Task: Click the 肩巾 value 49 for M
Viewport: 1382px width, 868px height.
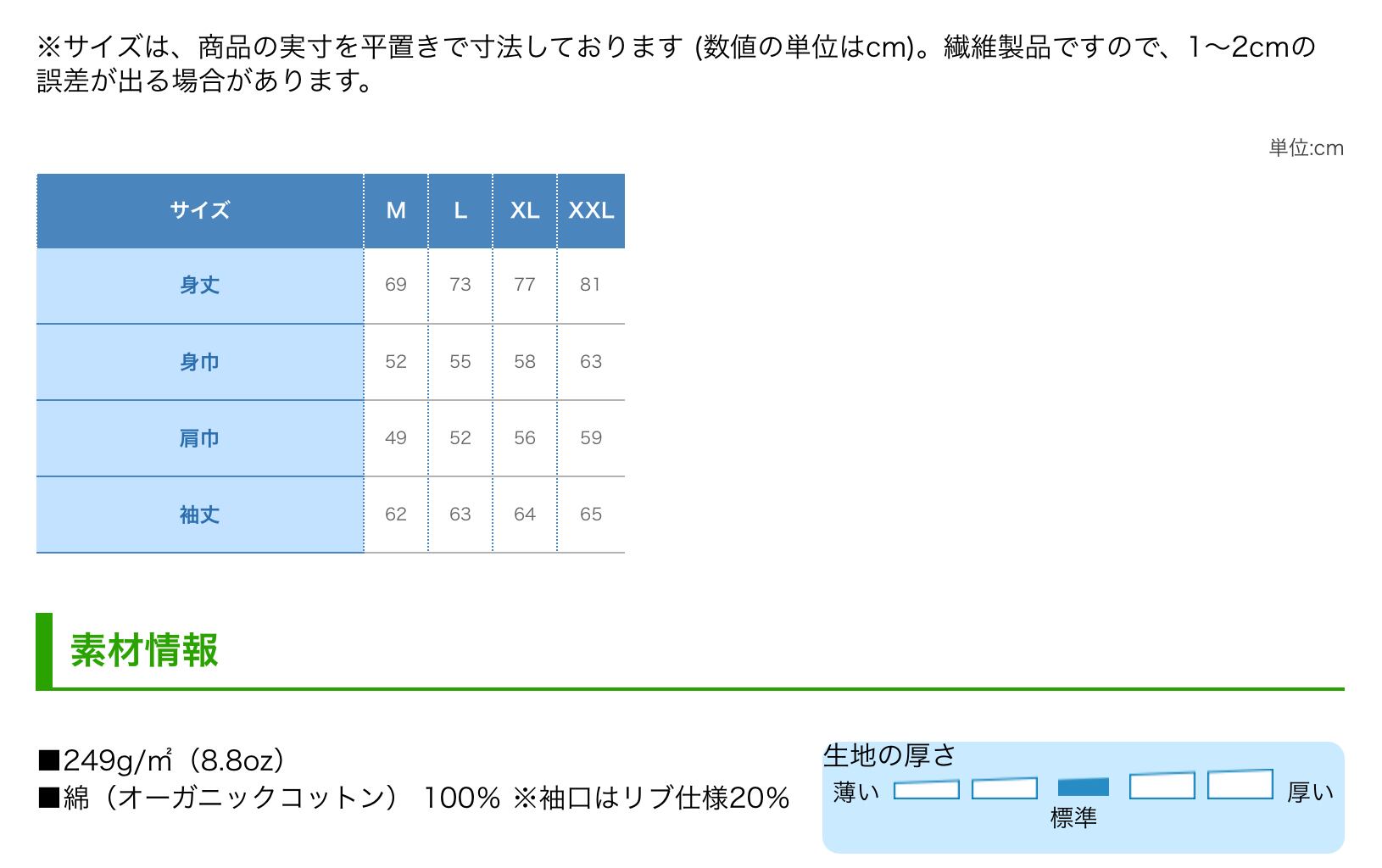Action: point(396,438)
